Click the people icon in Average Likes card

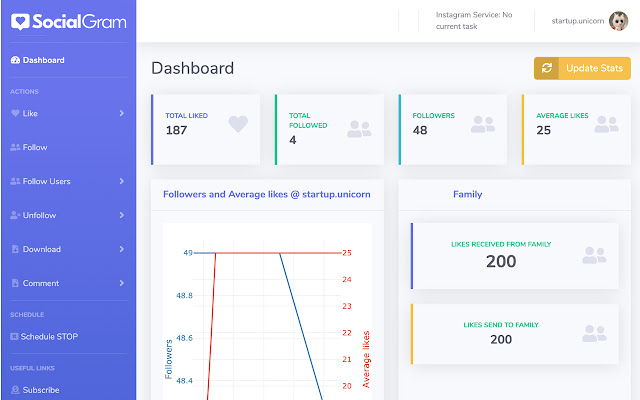pyautogui.click(x=606, y=124)
